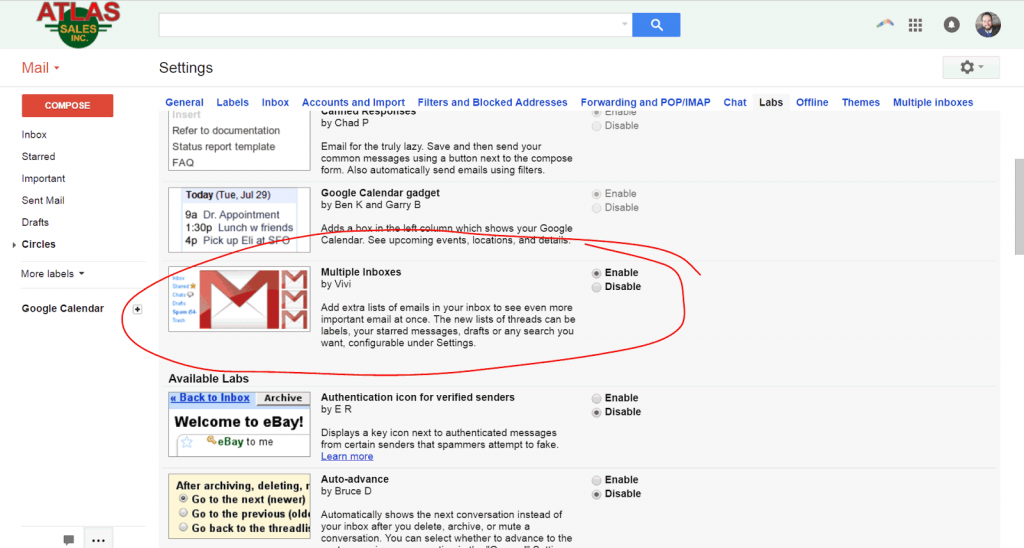Select Enable for Multiple Inboxes
Screen dimensions: 1024x548
(x=596, y=273)
